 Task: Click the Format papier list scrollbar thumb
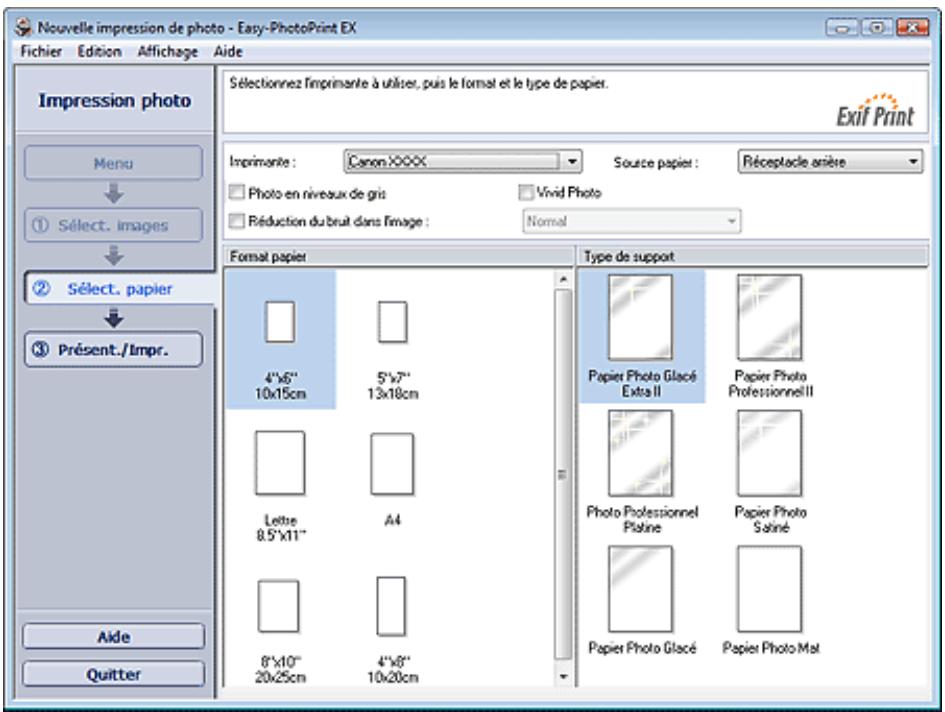[563, 474]
